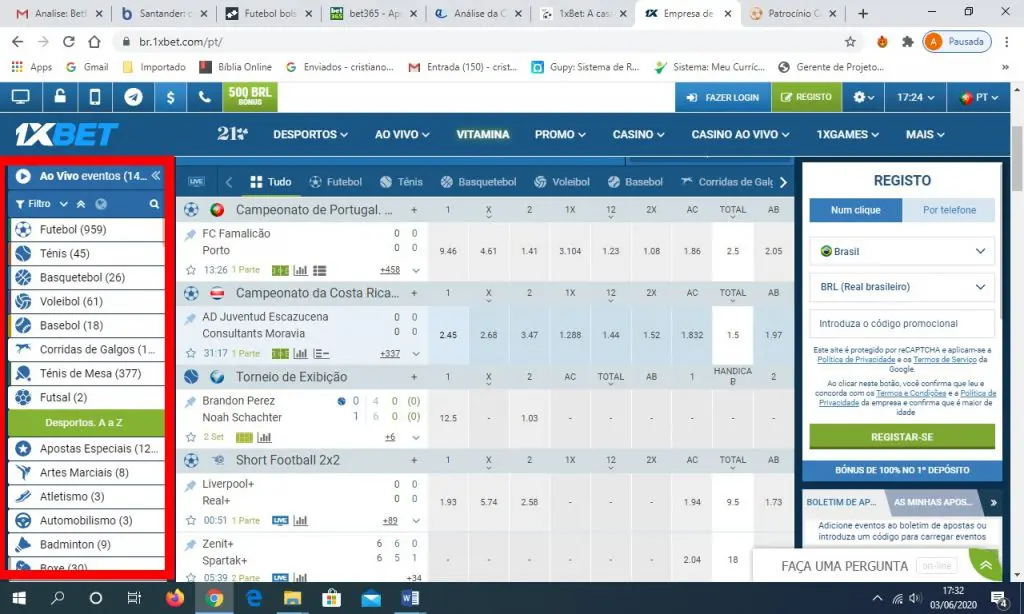
Task: Open the AO VIVO menu
Action: [402, 135]
